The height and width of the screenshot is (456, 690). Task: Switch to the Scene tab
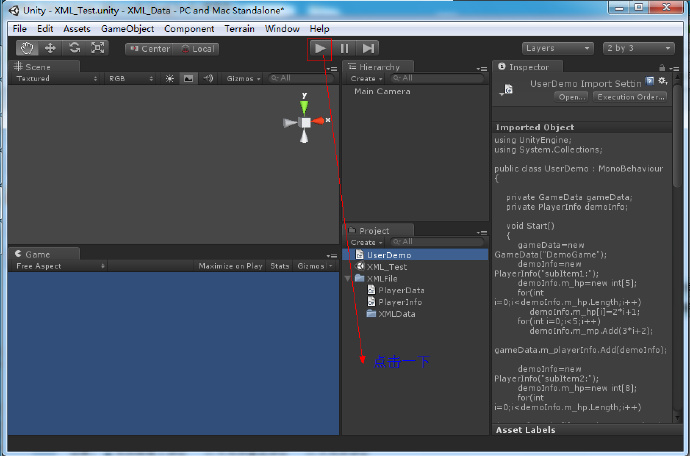pos(44,67)
